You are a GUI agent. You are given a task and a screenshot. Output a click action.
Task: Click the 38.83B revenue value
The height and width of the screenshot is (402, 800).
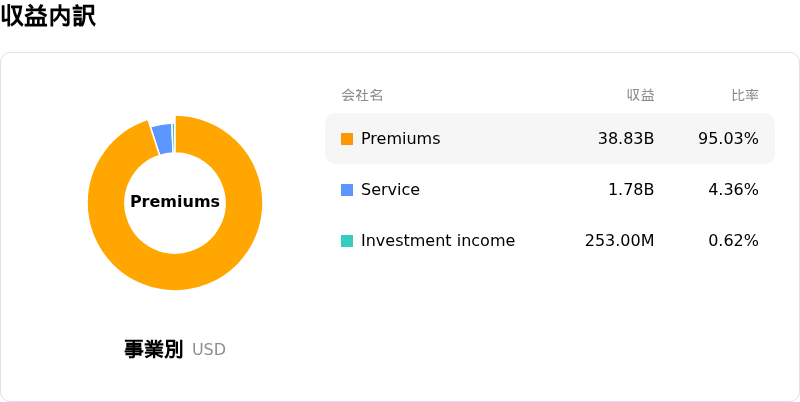click(x=626, y=139)
